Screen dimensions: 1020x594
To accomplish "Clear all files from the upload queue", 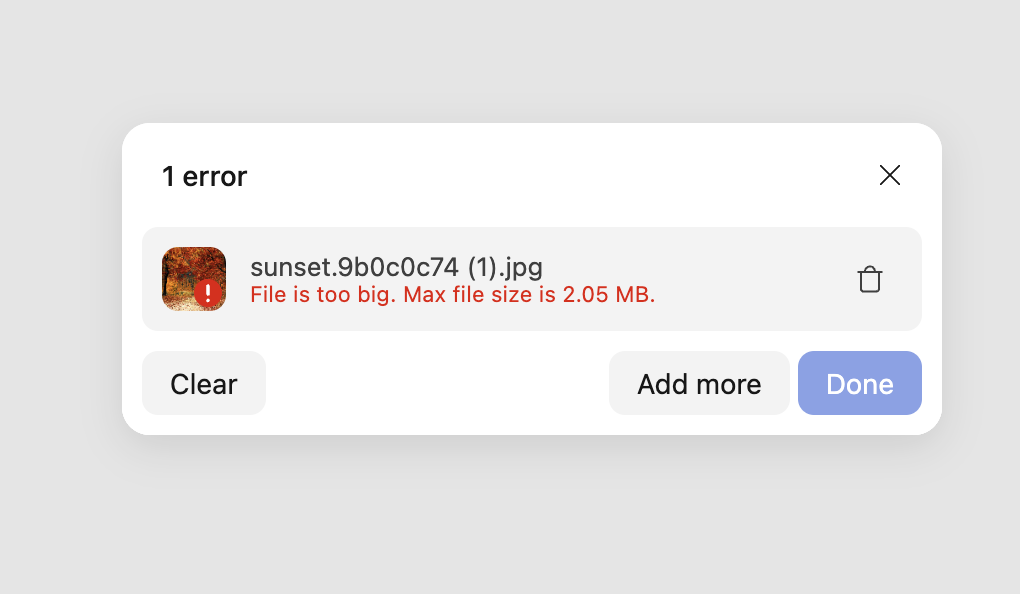I will pos(204,383).
